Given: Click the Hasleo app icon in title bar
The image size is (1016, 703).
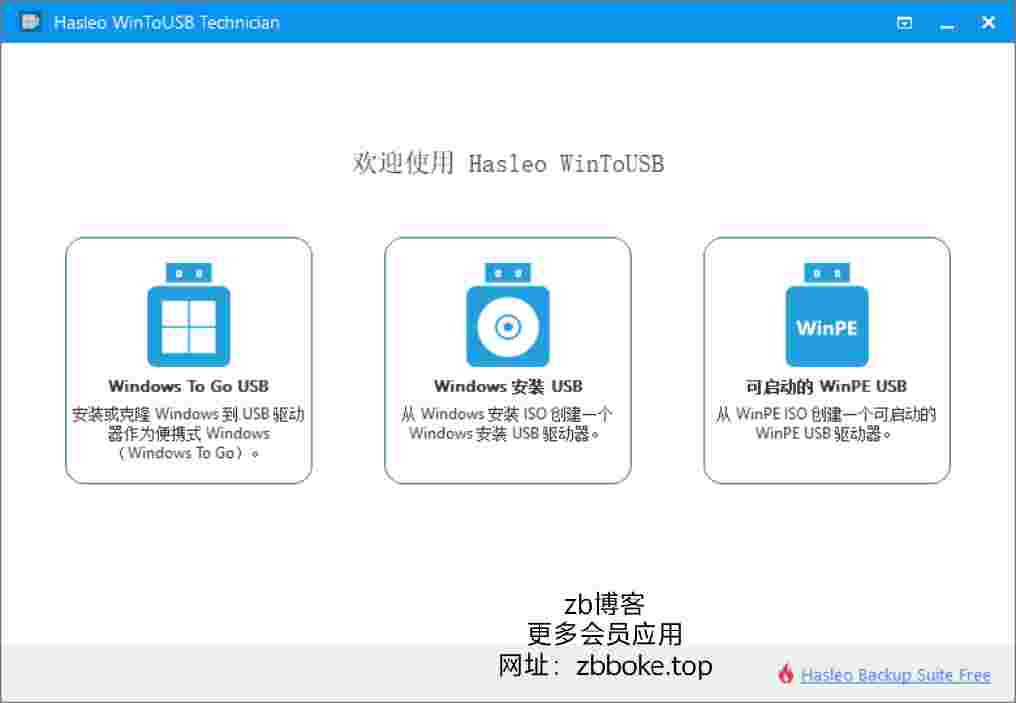Looking at the screenshot, I should tap(30, 22).
